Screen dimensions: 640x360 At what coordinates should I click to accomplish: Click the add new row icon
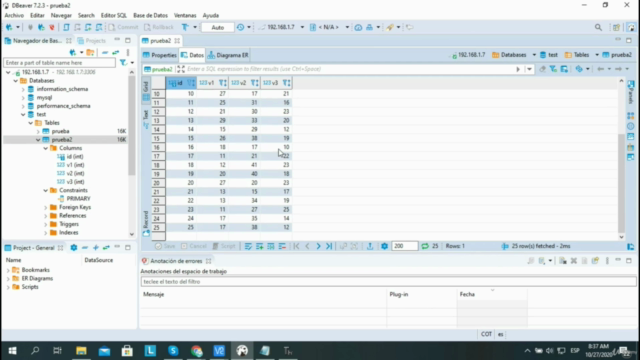[260, 246]
